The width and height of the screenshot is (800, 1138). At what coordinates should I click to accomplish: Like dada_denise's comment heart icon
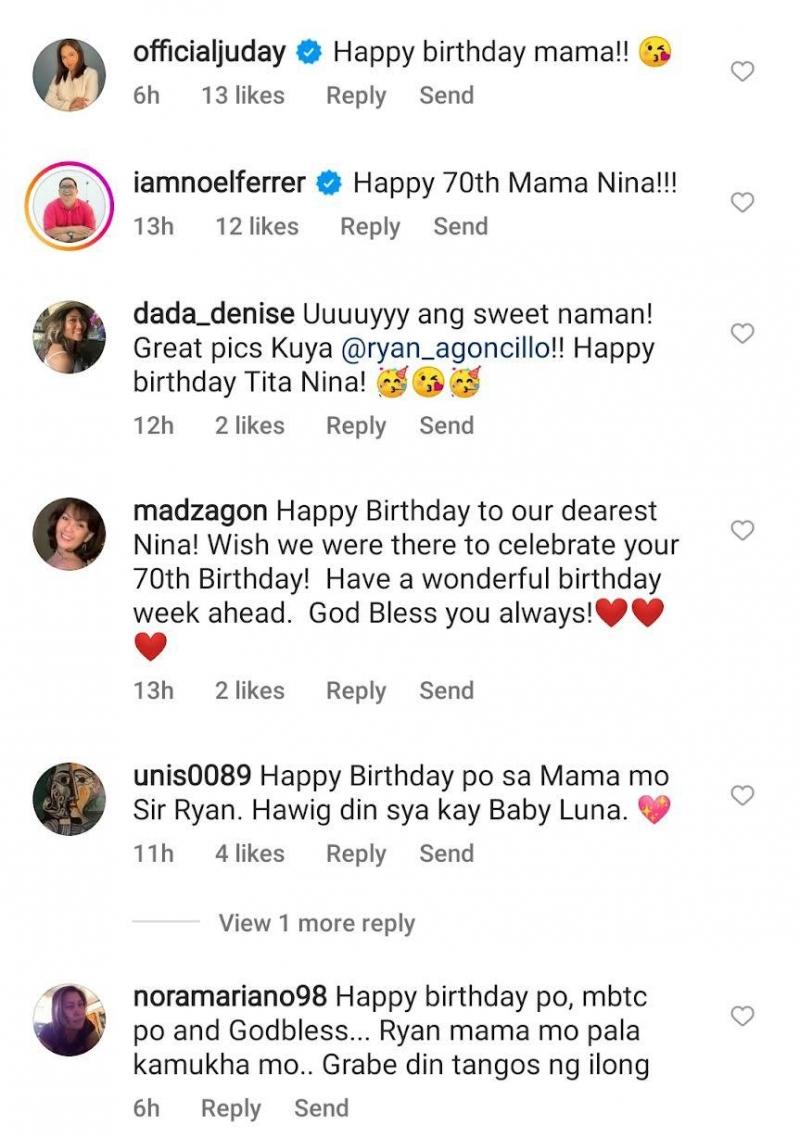point(742,334)
